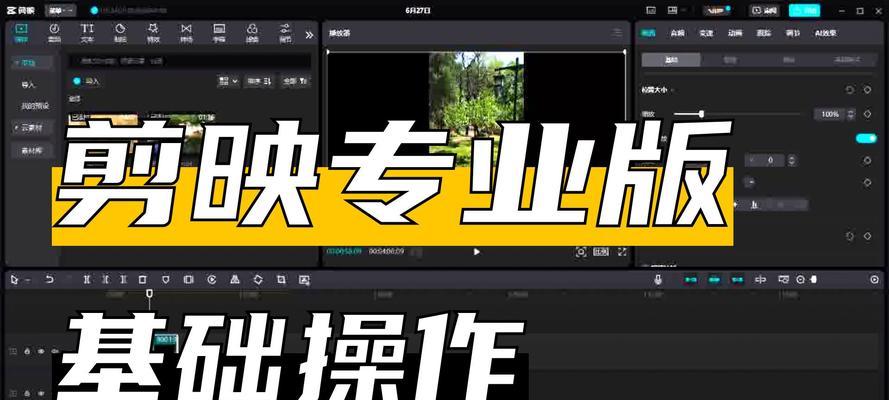Switch to 音频 tab in properties panel
The height and width of the screenshot is (400, 889).
tap(677, 33)
